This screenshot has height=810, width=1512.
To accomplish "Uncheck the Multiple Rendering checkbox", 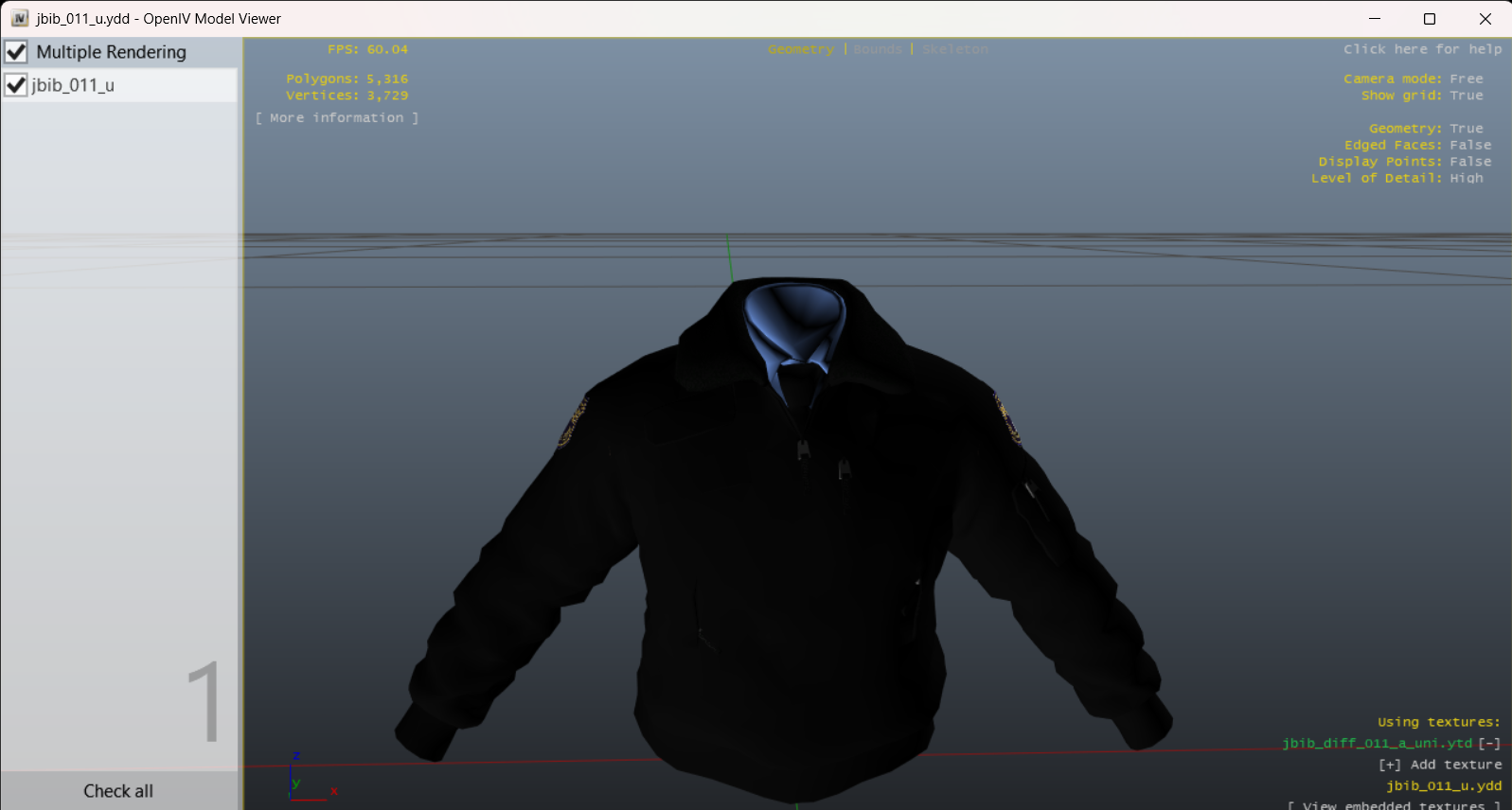I will [16, 52].
